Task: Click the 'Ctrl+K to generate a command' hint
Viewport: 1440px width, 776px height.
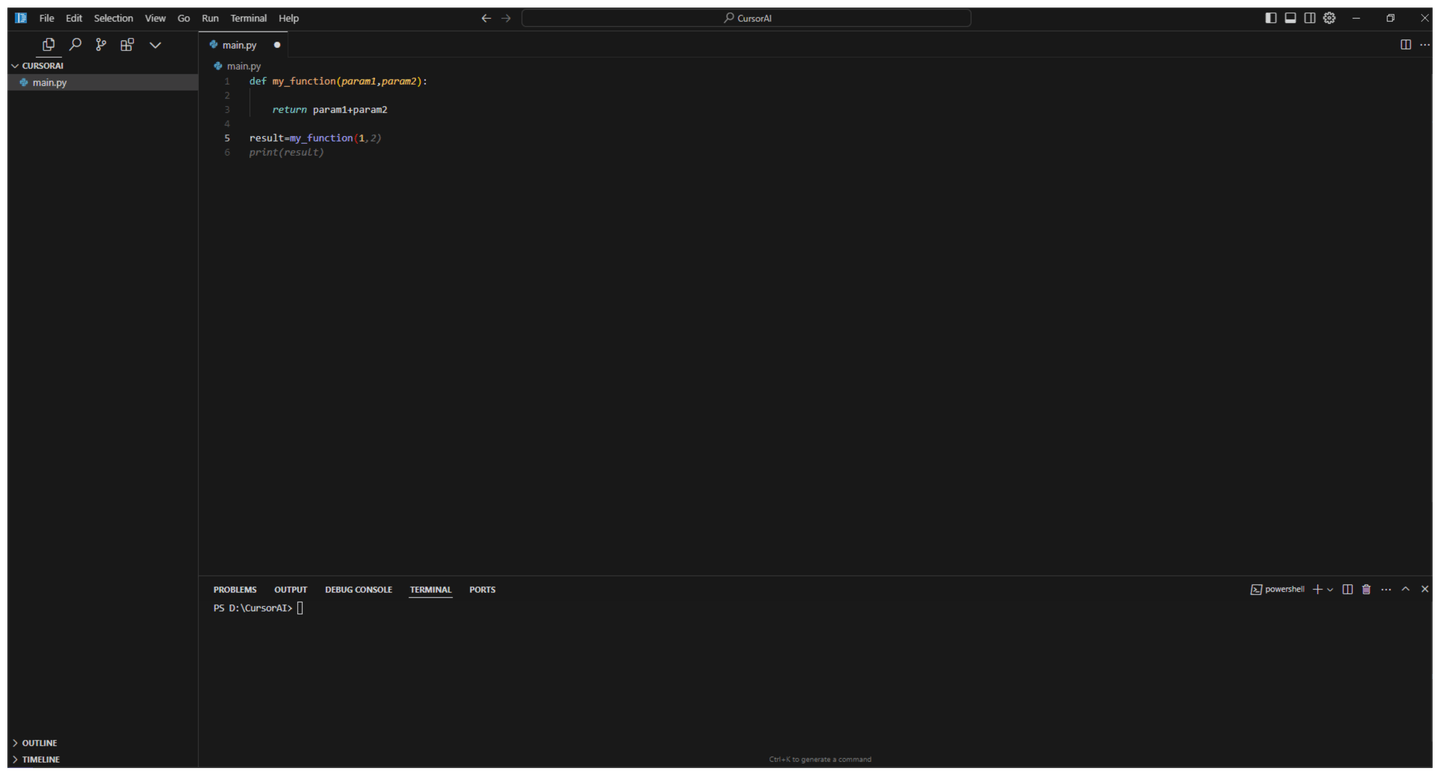Action: click(x=820, y=760)
